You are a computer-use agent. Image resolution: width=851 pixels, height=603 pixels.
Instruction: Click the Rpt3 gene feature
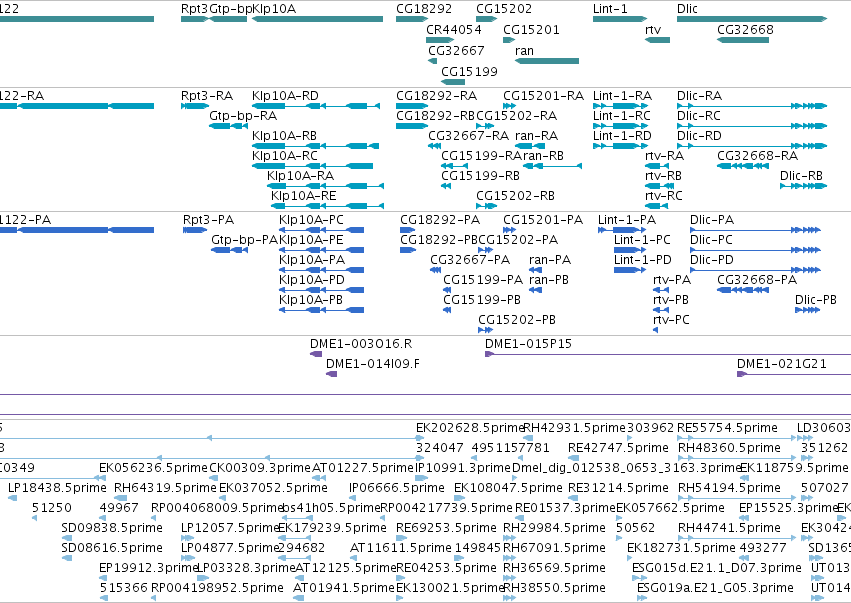(195, 19)
